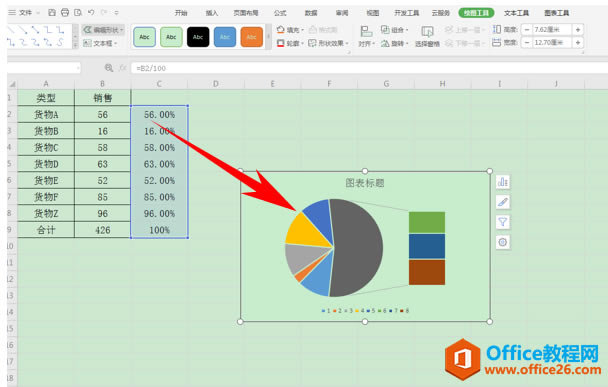The image size is (608, 387).
Task: Increase the shape height with plus
Action: tap(577, 29)
